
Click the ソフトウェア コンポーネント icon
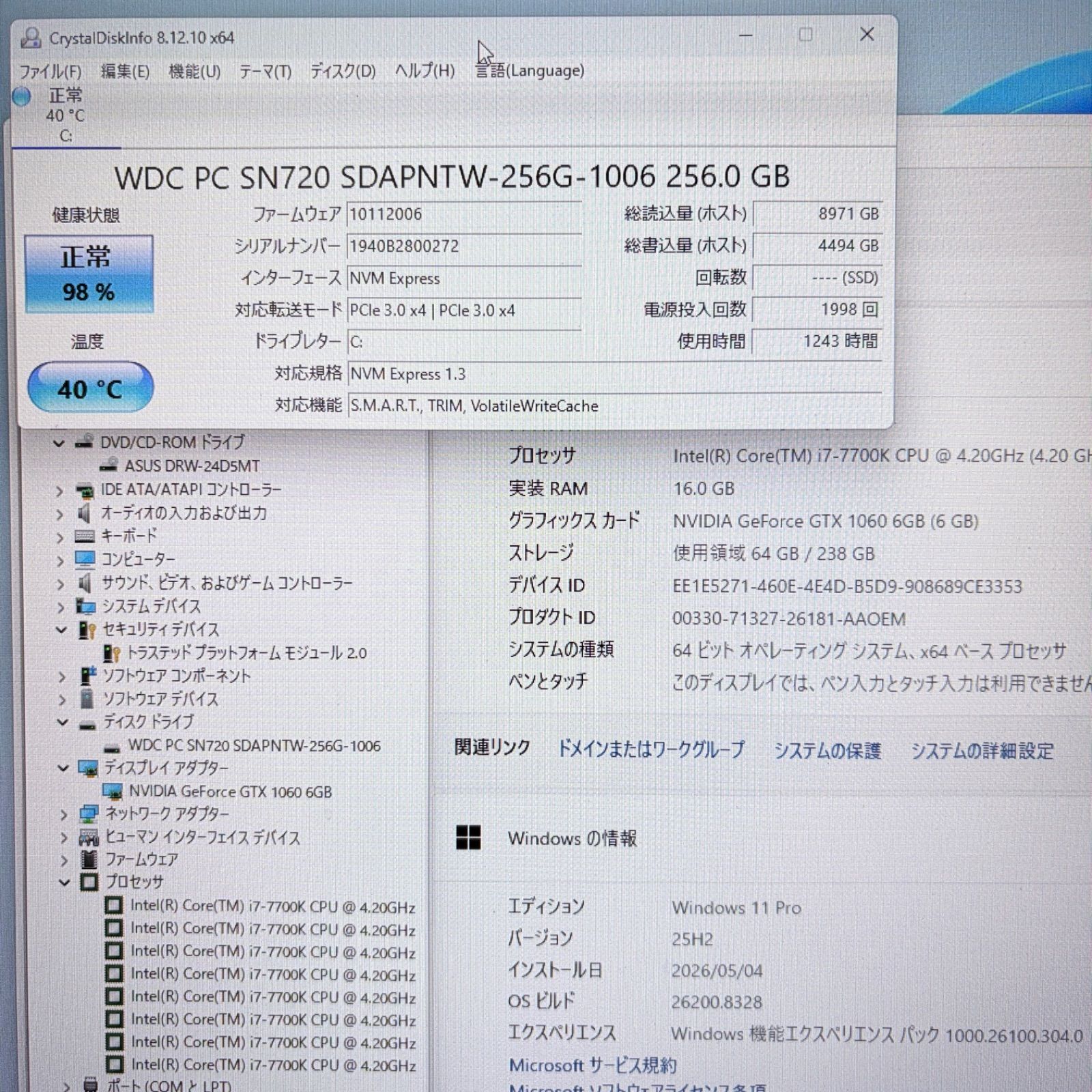[88, 676]
